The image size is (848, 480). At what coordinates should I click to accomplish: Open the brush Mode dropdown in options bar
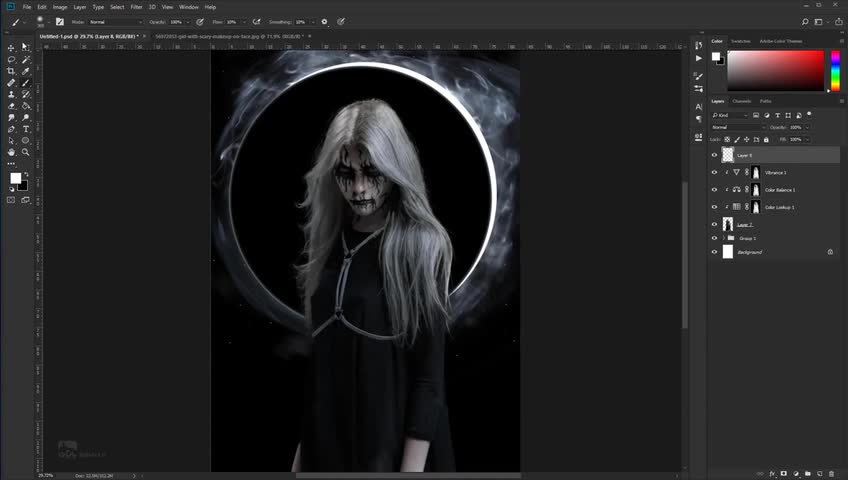coord(115,21)
